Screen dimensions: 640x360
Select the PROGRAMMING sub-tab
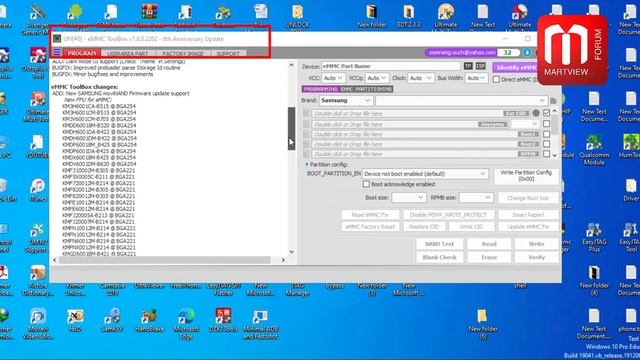[320, 89]
